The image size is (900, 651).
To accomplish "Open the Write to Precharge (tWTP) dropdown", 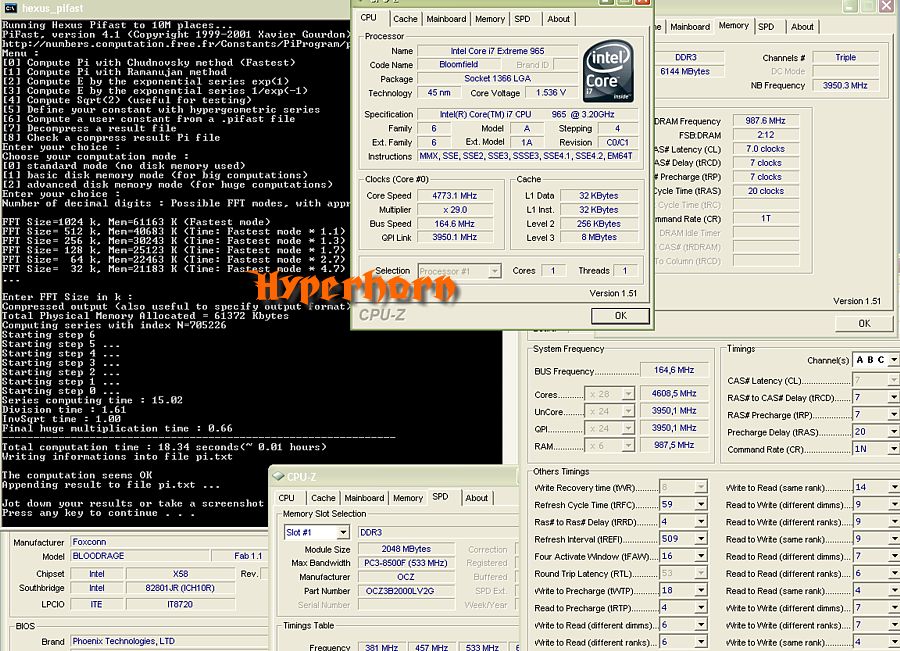I will 701,591.
